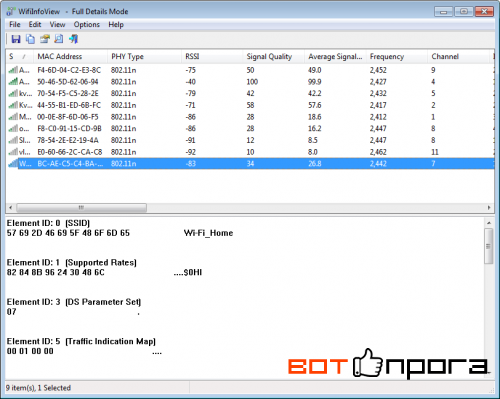Click RSSI value -40
The width and height of the screenshot is (500, 399).
tap(191, 82)
